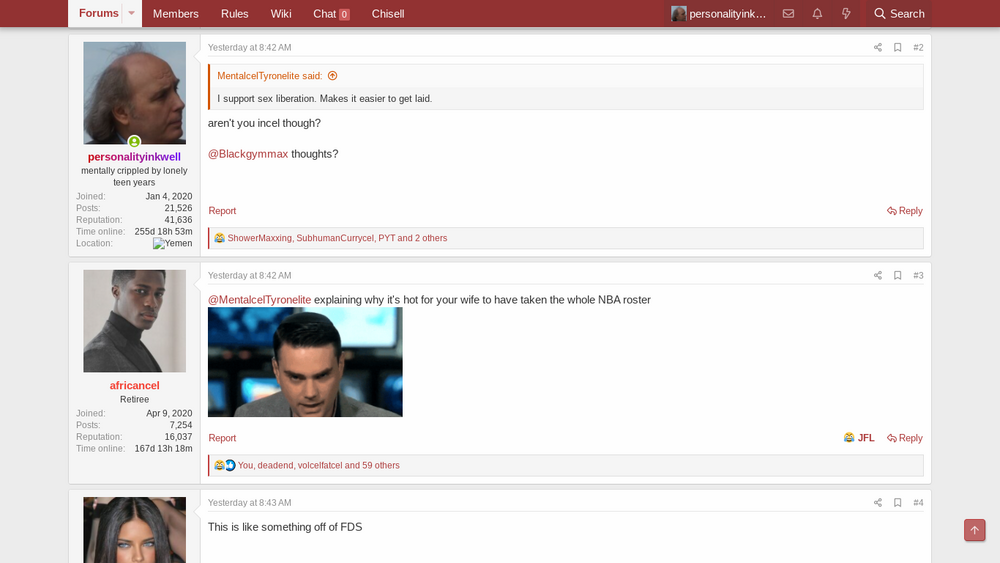Click laughing reaction emoji on post #2
This screenshot has height=563, width=1000.
[x=219, y=238]
